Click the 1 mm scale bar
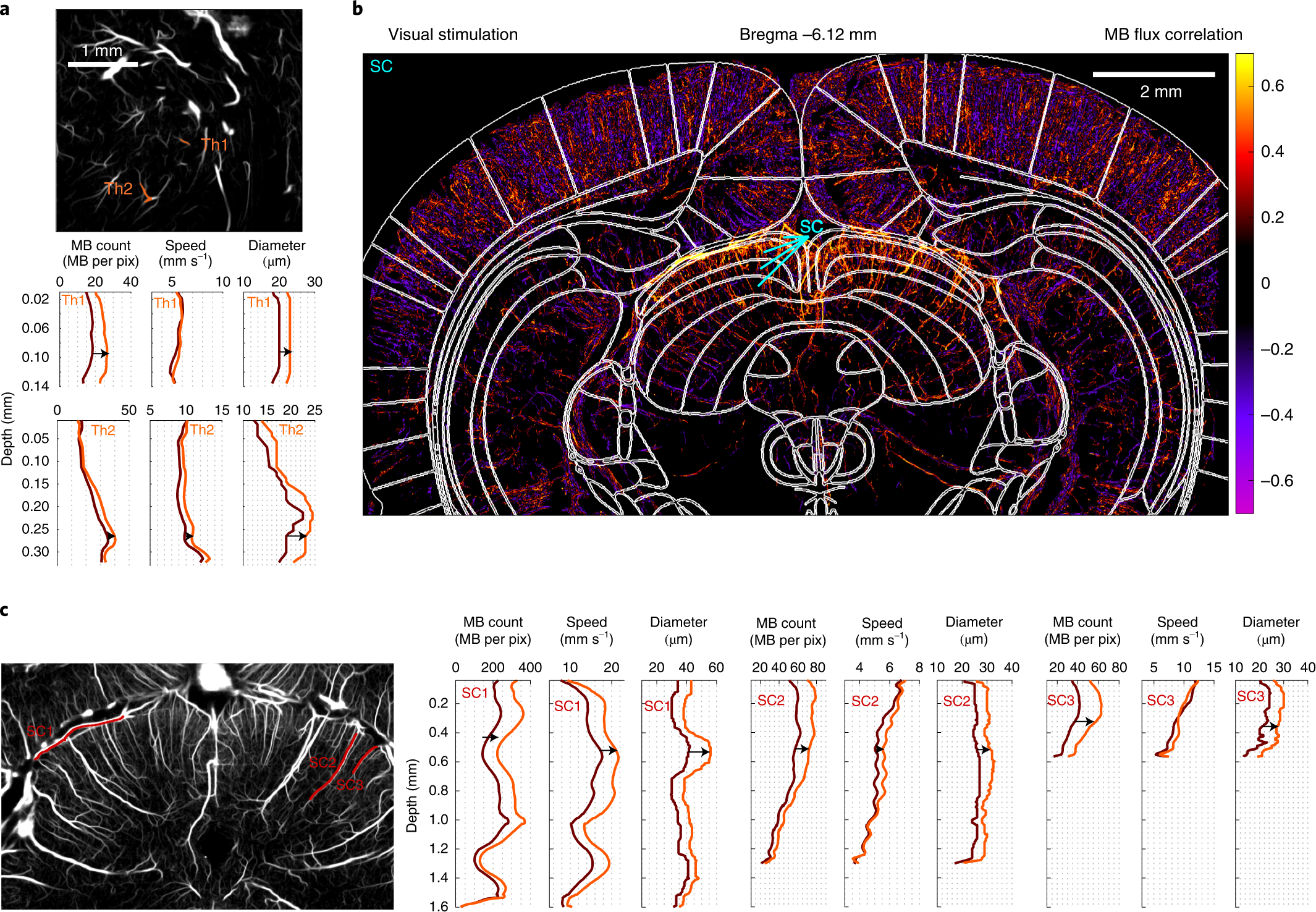 tap(102, 63)
